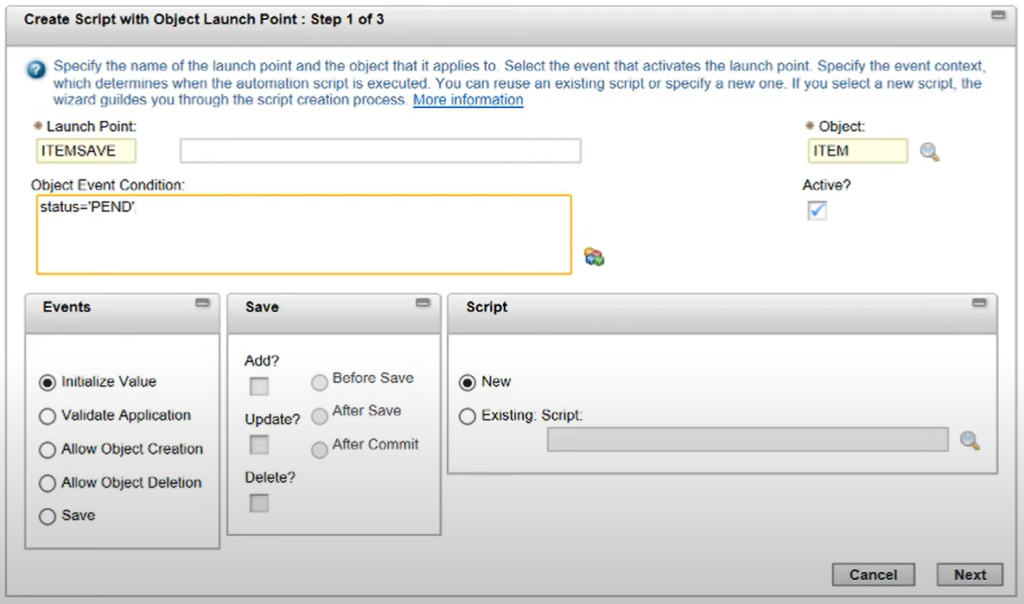Select the Before Save option

[x=319, y=382]
